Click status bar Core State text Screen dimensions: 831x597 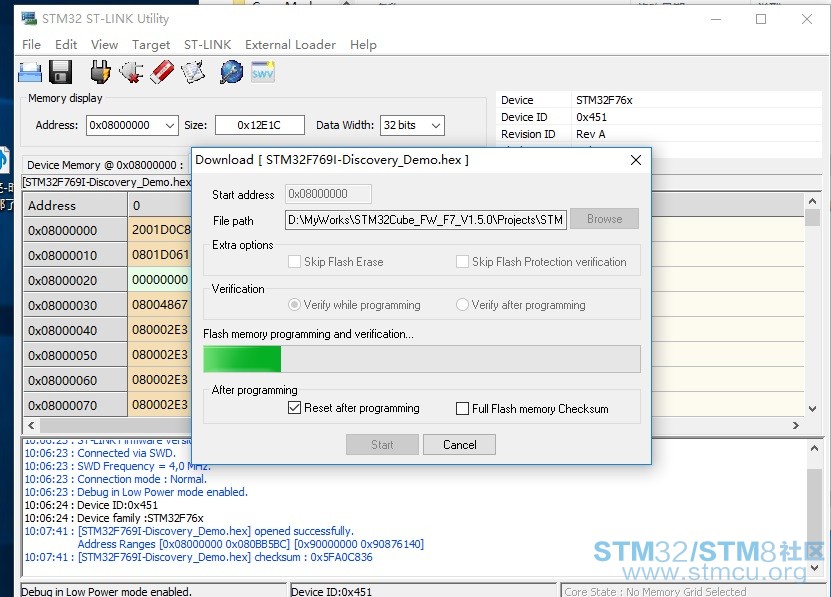pyautogui.click(x=655, y=592)
